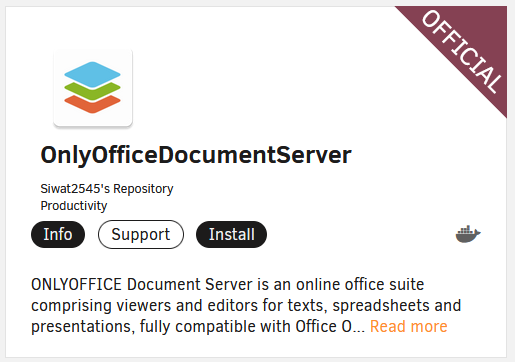The height and width of the screenshot is (362, 515).
Task: Select the blue top layer of the logo
Action: [x=92, y=74]
